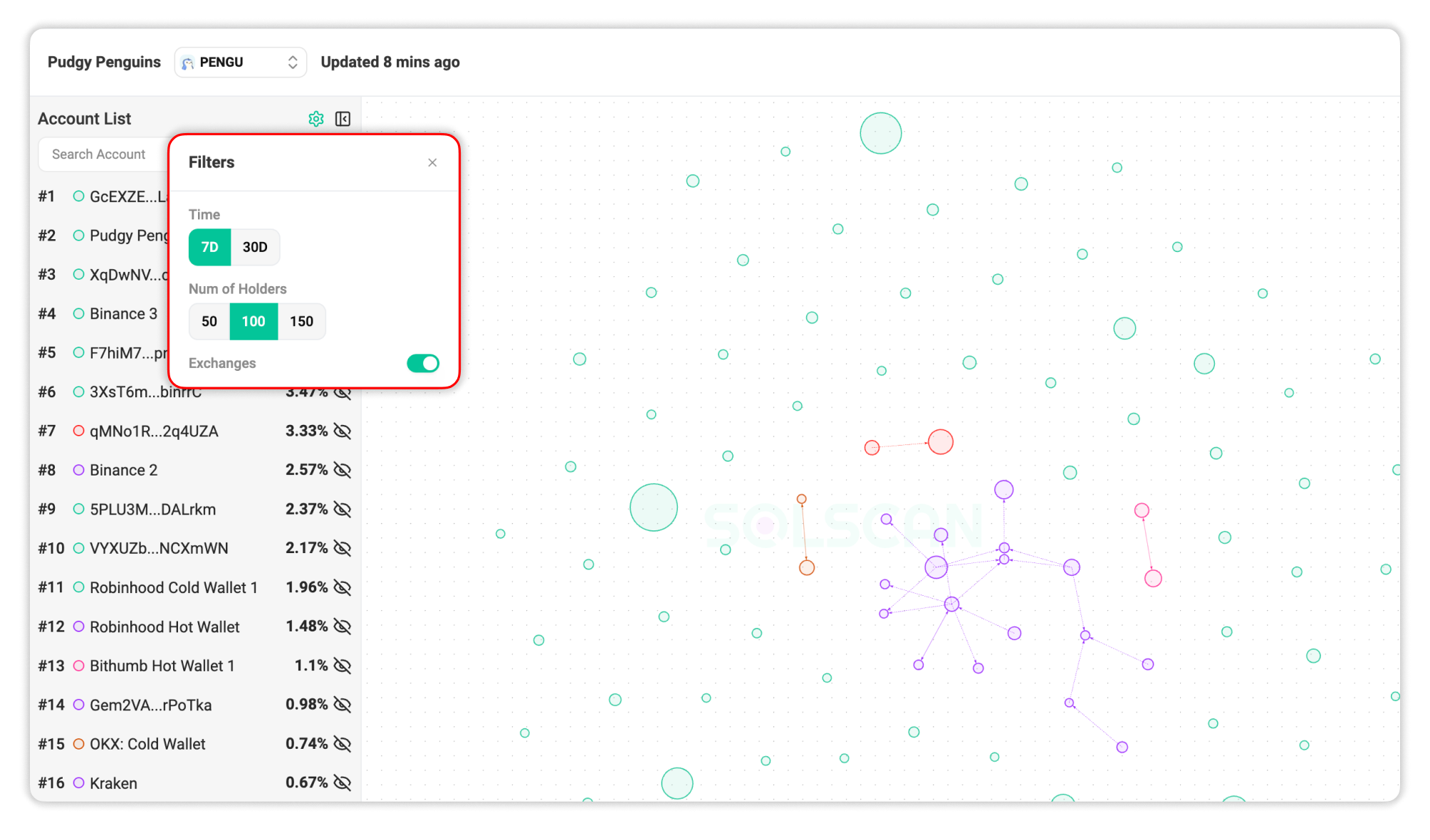Image resolution: width=1430 pixels, height=840 pixels.
Task: Hide Robinhood Cold Wallet 1 from the map
Action: tap(342, 587)
